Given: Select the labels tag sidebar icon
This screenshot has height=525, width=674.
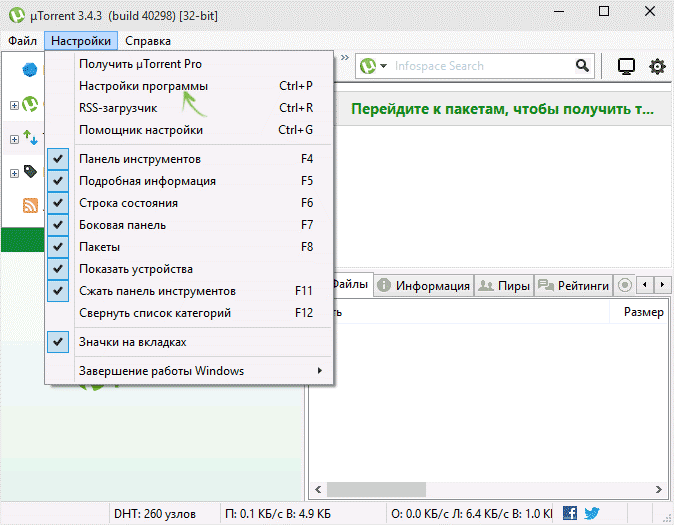Looking at the screenshot, I should pyautogui.click(x=30, y=172).
